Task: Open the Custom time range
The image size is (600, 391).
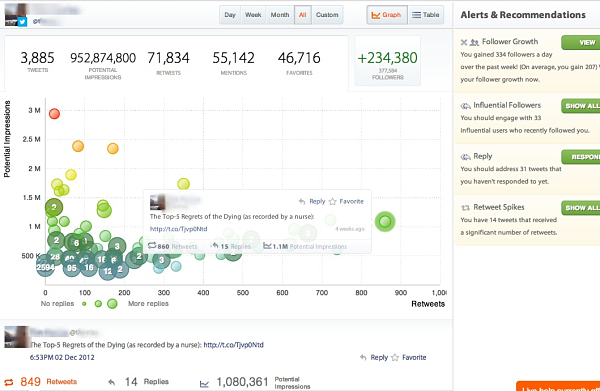Action: click(327, 15)
